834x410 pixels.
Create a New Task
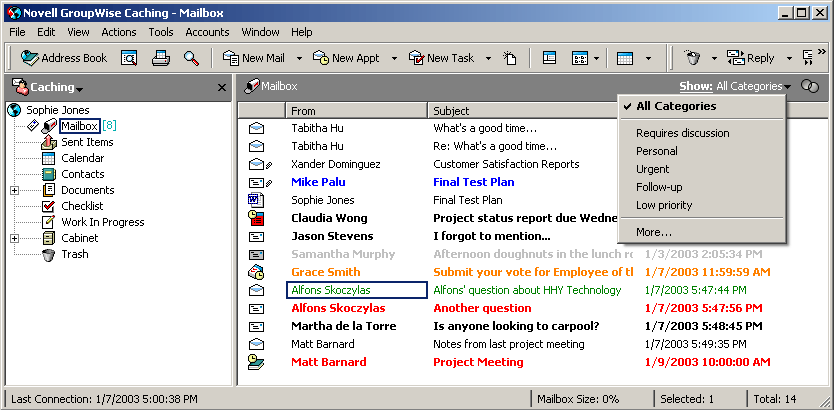[x=441, y=58]
